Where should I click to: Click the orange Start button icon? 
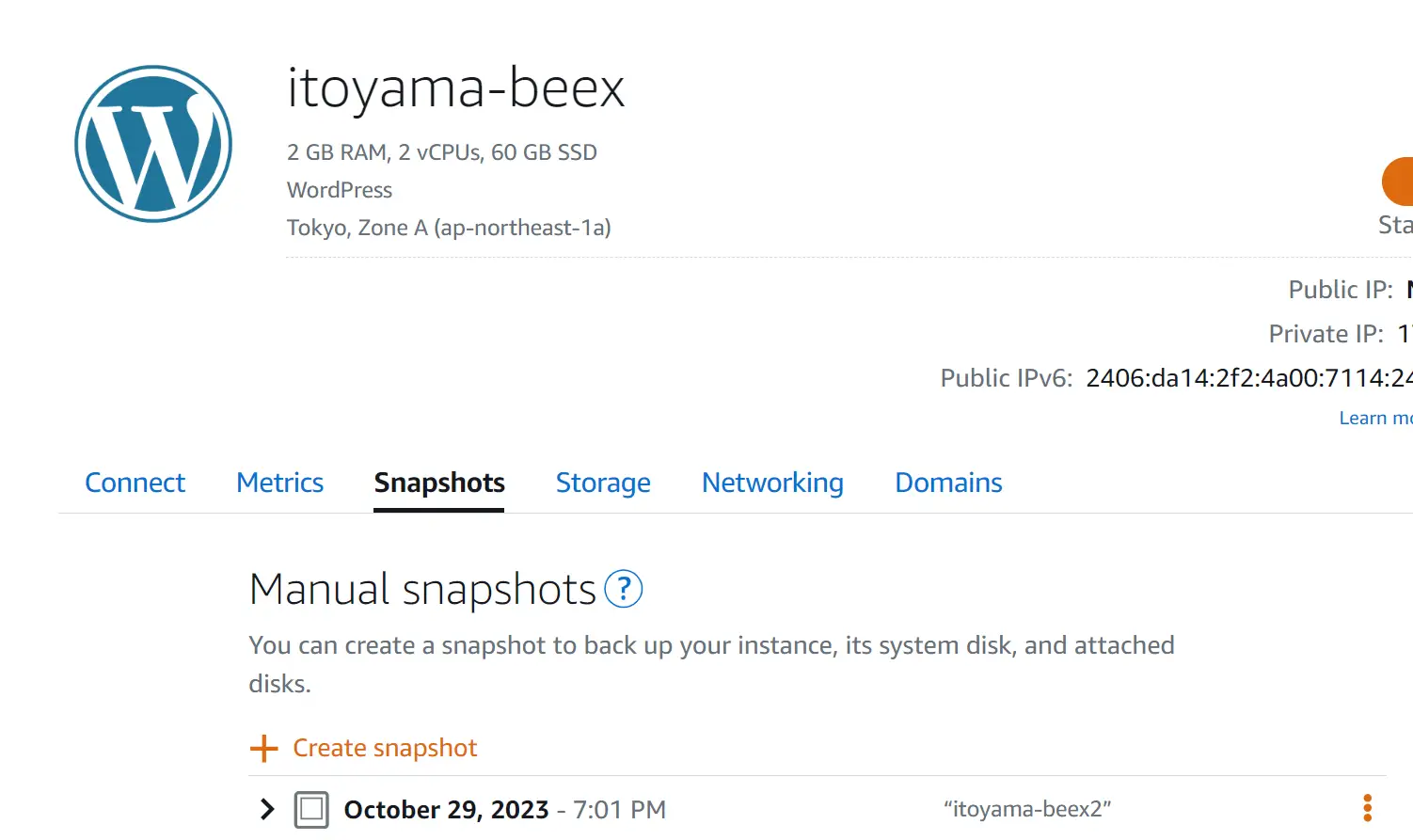tap(1398, 182)
